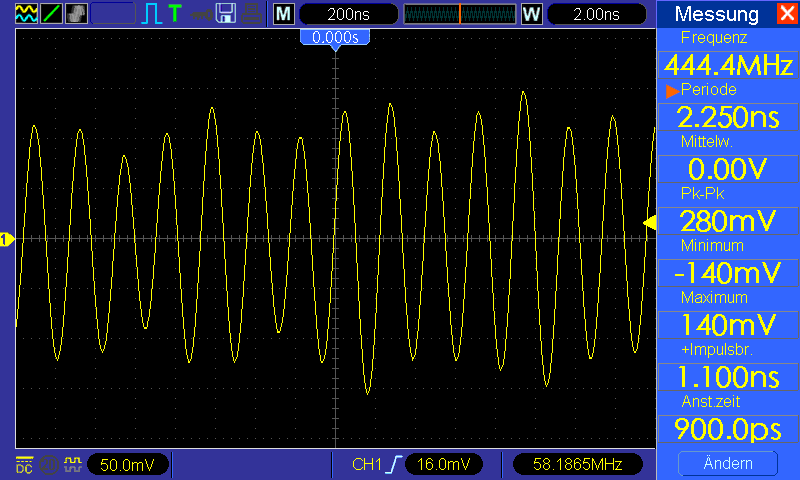
Task: Click the dual-waveform channel icon
Action: (x=26, y=13)
